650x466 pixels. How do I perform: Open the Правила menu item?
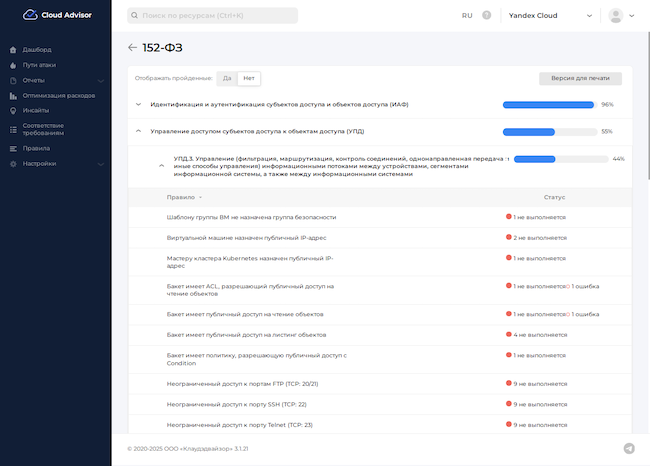click(x=36, y=148)
